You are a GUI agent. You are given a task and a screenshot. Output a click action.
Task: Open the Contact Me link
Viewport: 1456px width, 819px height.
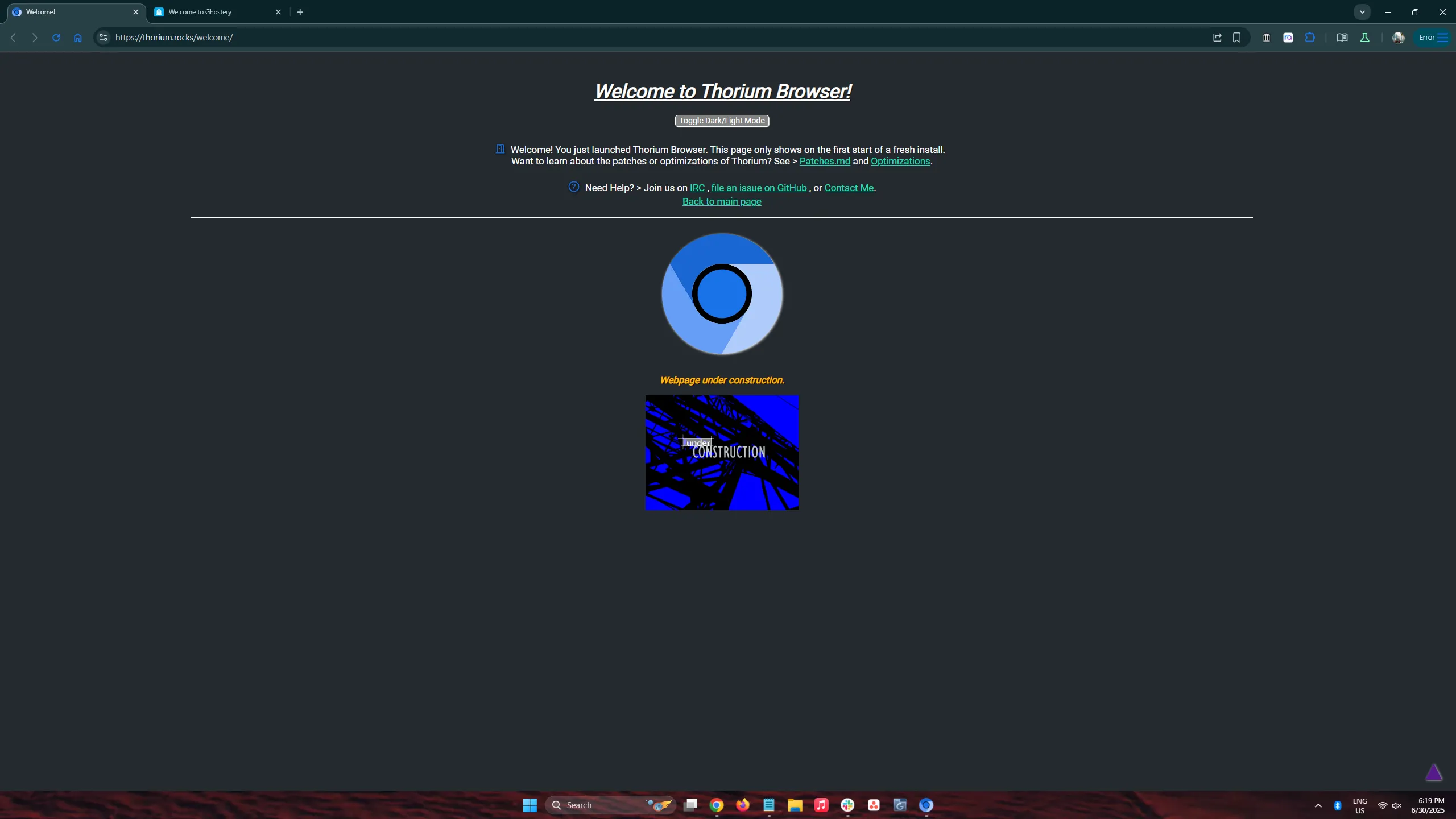tap(849, 188)
